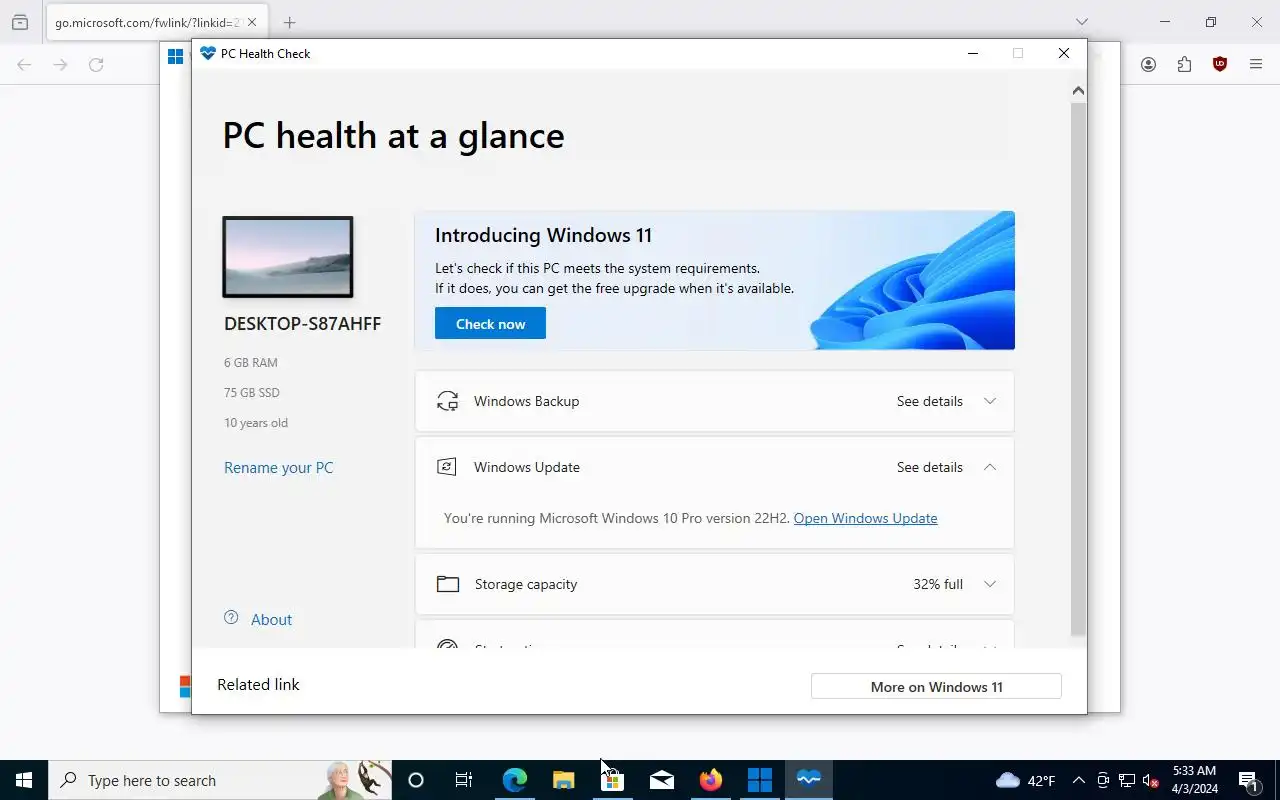Open the browser extensions puzzle icon
The height and width of the screenshot is (800, 1280).
pos(1184,64)
